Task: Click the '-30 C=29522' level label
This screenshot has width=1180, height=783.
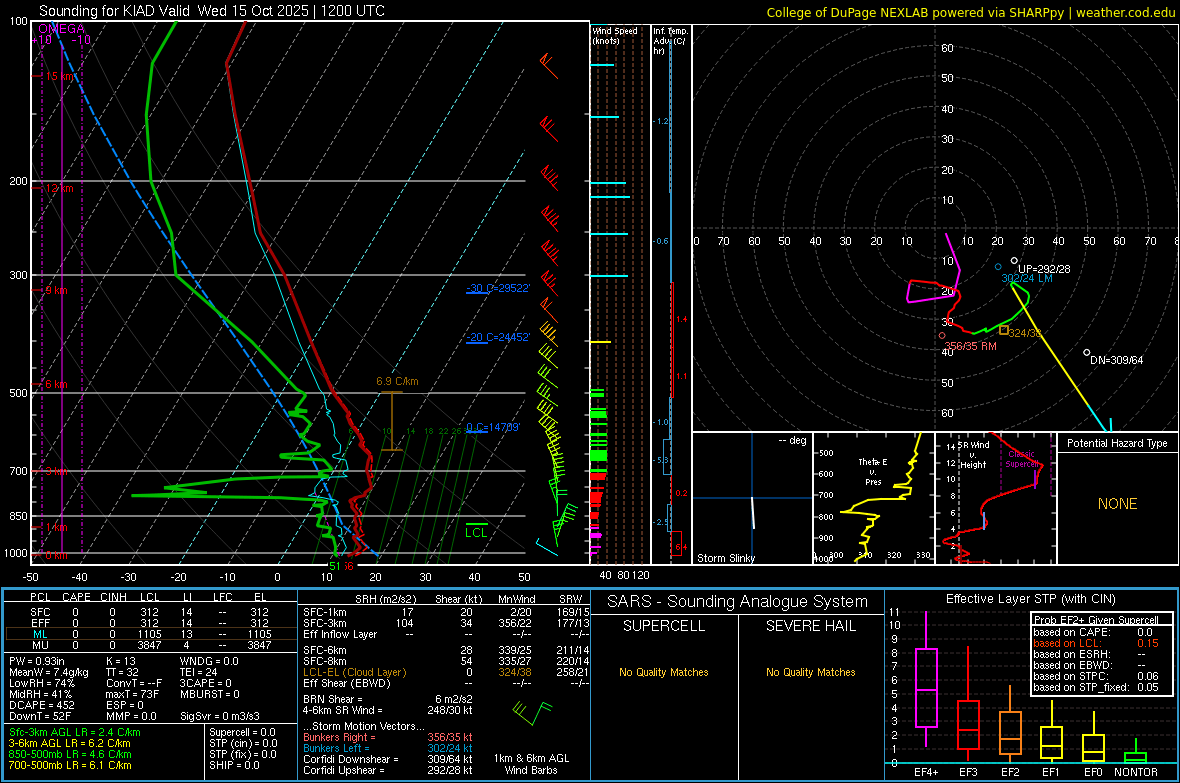Action: tap(498, 288)
